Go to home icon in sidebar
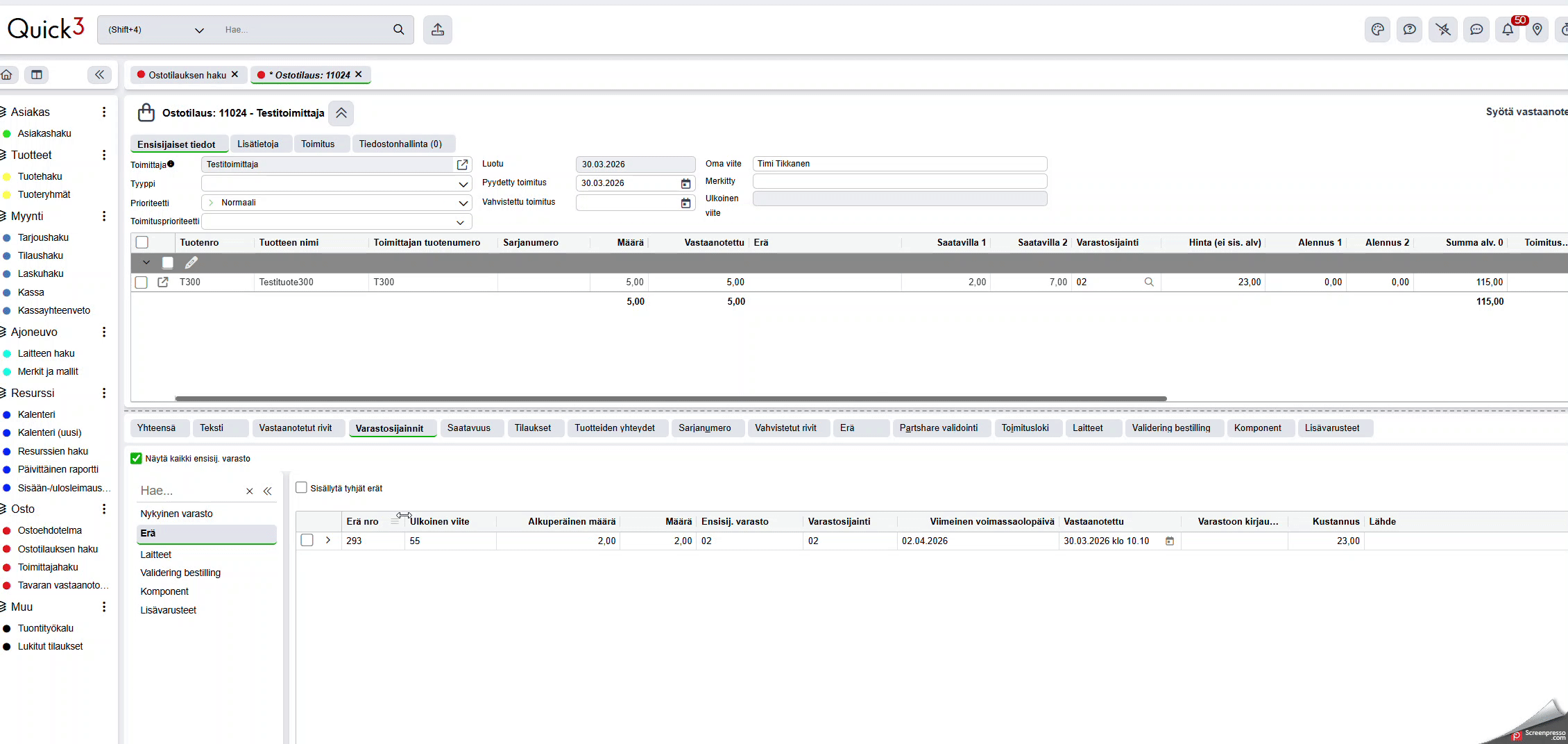The width and height of the screenshot is (1568, 744). point(7,74)
